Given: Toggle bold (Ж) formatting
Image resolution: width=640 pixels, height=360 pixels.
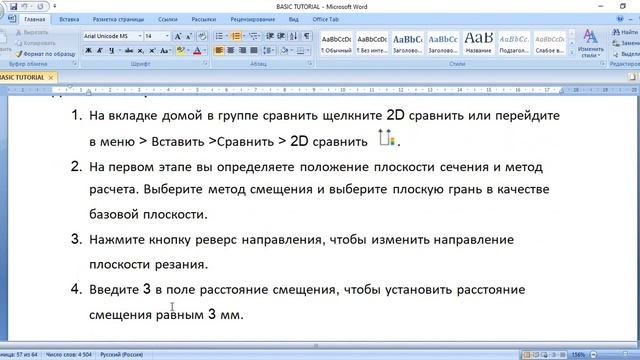Looking at the screenshot, I should 88,51.
